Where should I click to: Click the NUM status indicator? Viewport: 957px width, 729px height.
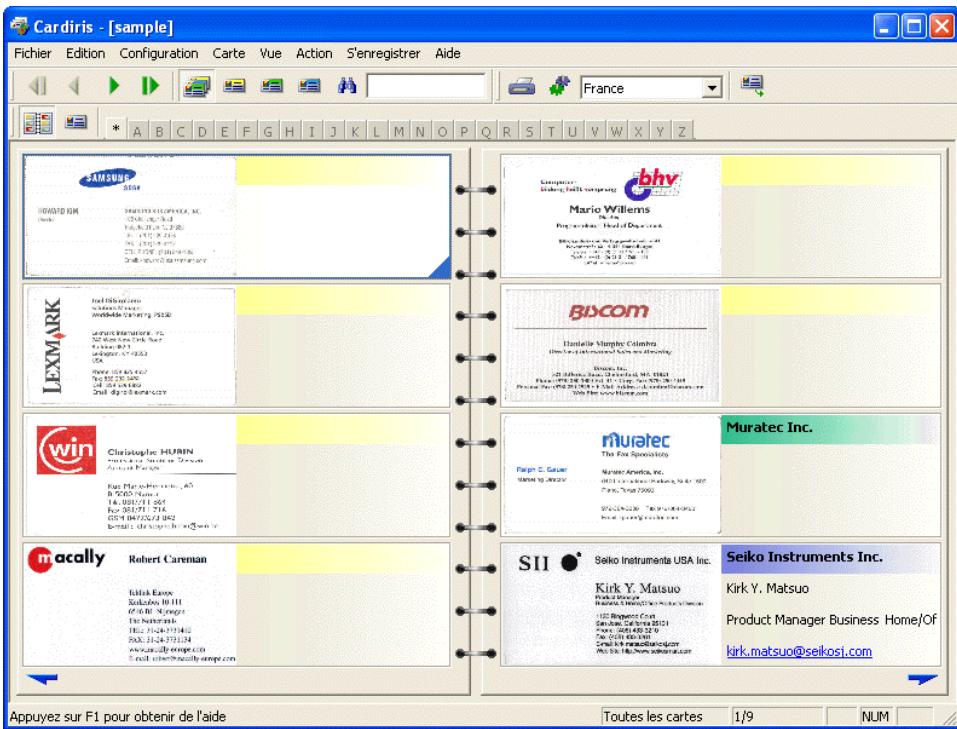pyautogui.click(x=875, y=716)
